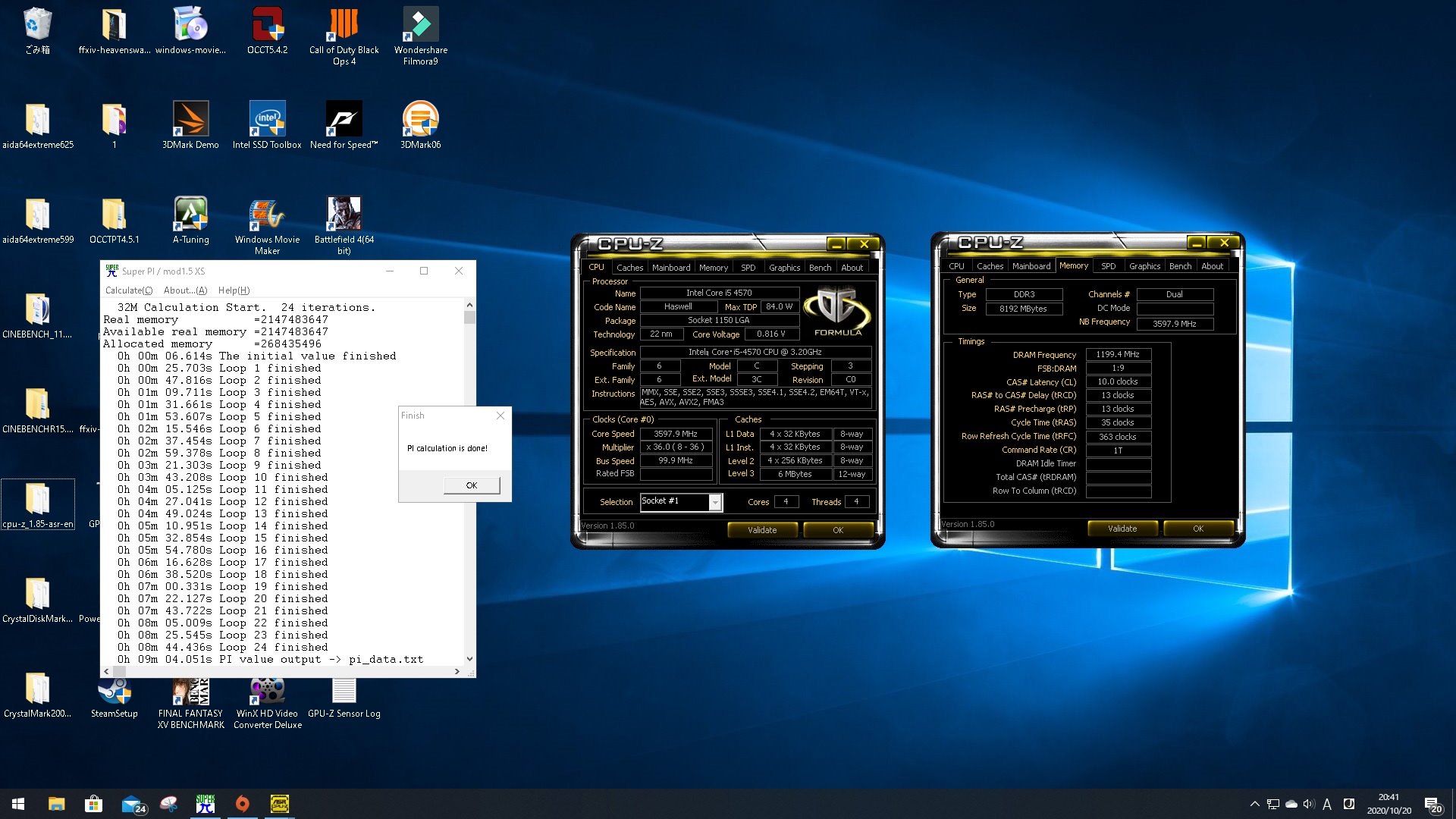This screenshot has height=819, width=1456.
Task: Launch Battlefield 4 (64 bit) shortcut
Action: pyautogui.click(x=344, y=225)
